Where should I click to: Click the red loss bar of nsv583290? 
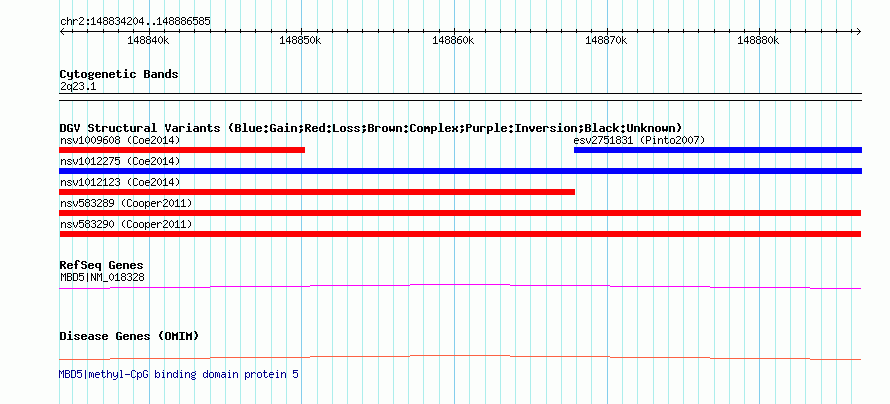(460, 234)
